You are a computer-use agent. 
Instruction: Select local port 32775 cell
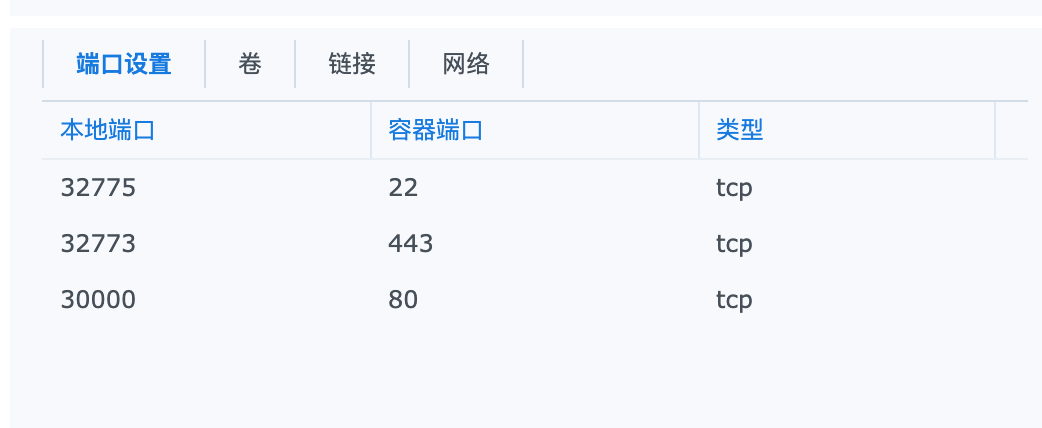point(98,188)
